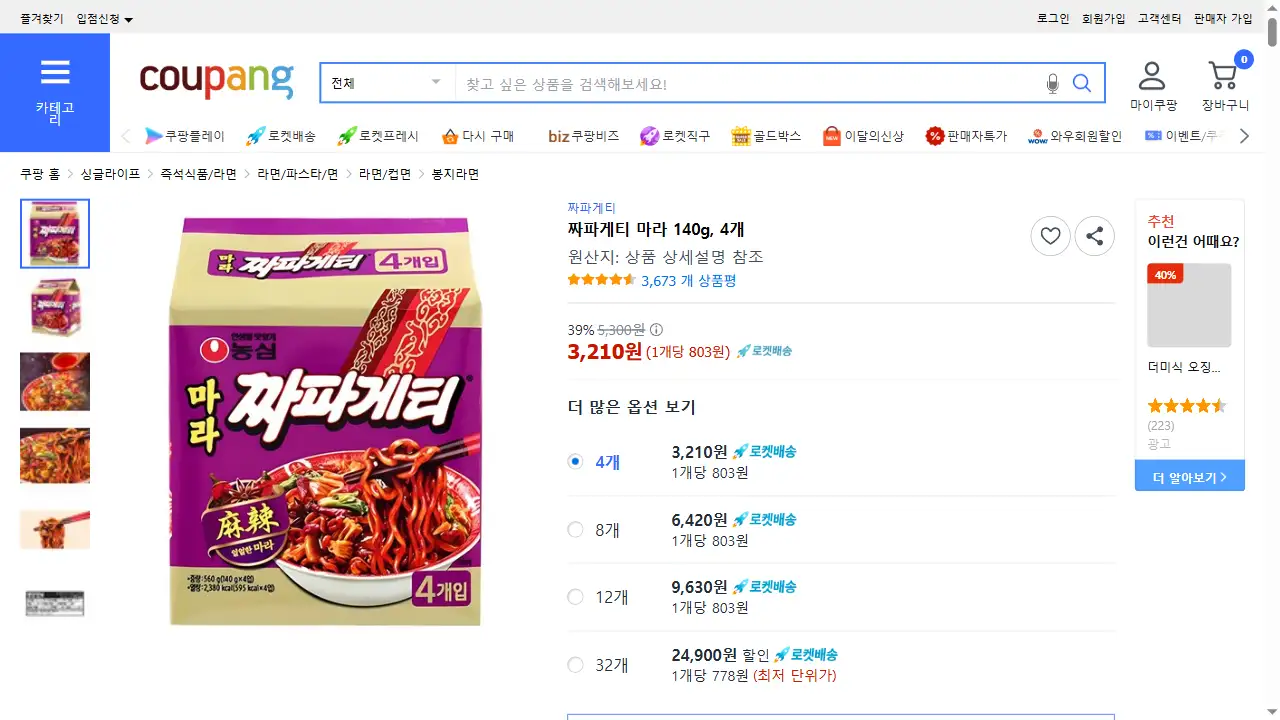Click 더 알아보기 ad button
This screenshot has width=1280, height=720.
point(1190,476)
